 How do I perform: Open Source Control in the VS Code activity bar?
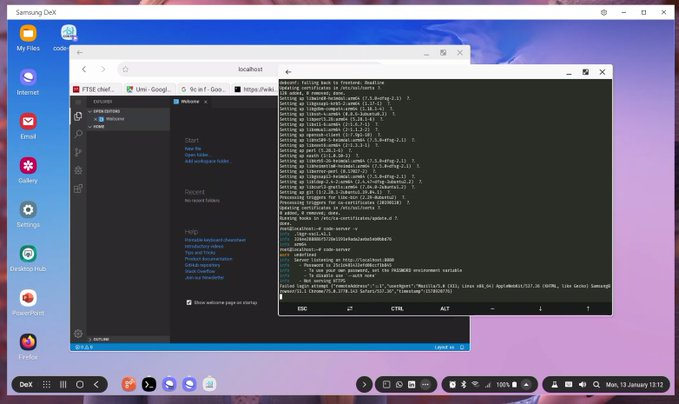[x=78, y=152]
